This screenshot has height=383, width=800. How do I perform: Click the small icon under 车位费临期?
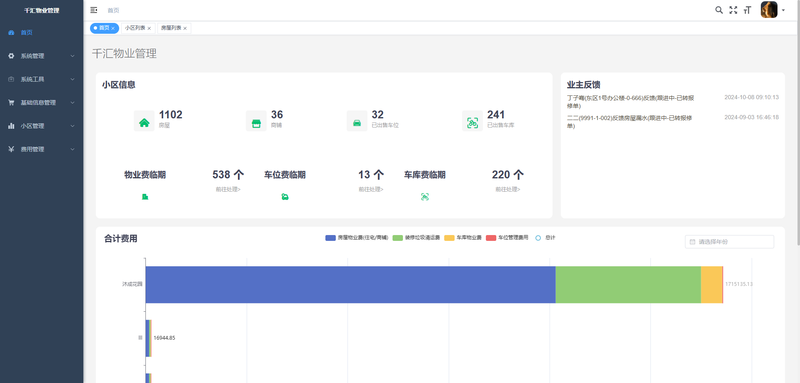tap(285, 197)
